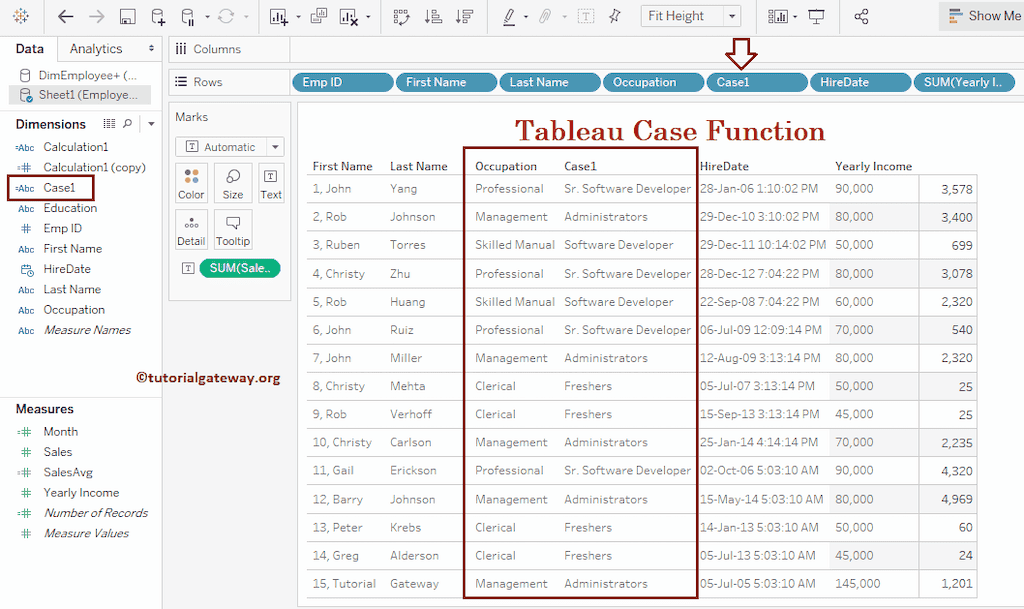This screenshot has width=1024, height=609.
Task: Click the Tableau start page logo icon
Action: point(21,16)
